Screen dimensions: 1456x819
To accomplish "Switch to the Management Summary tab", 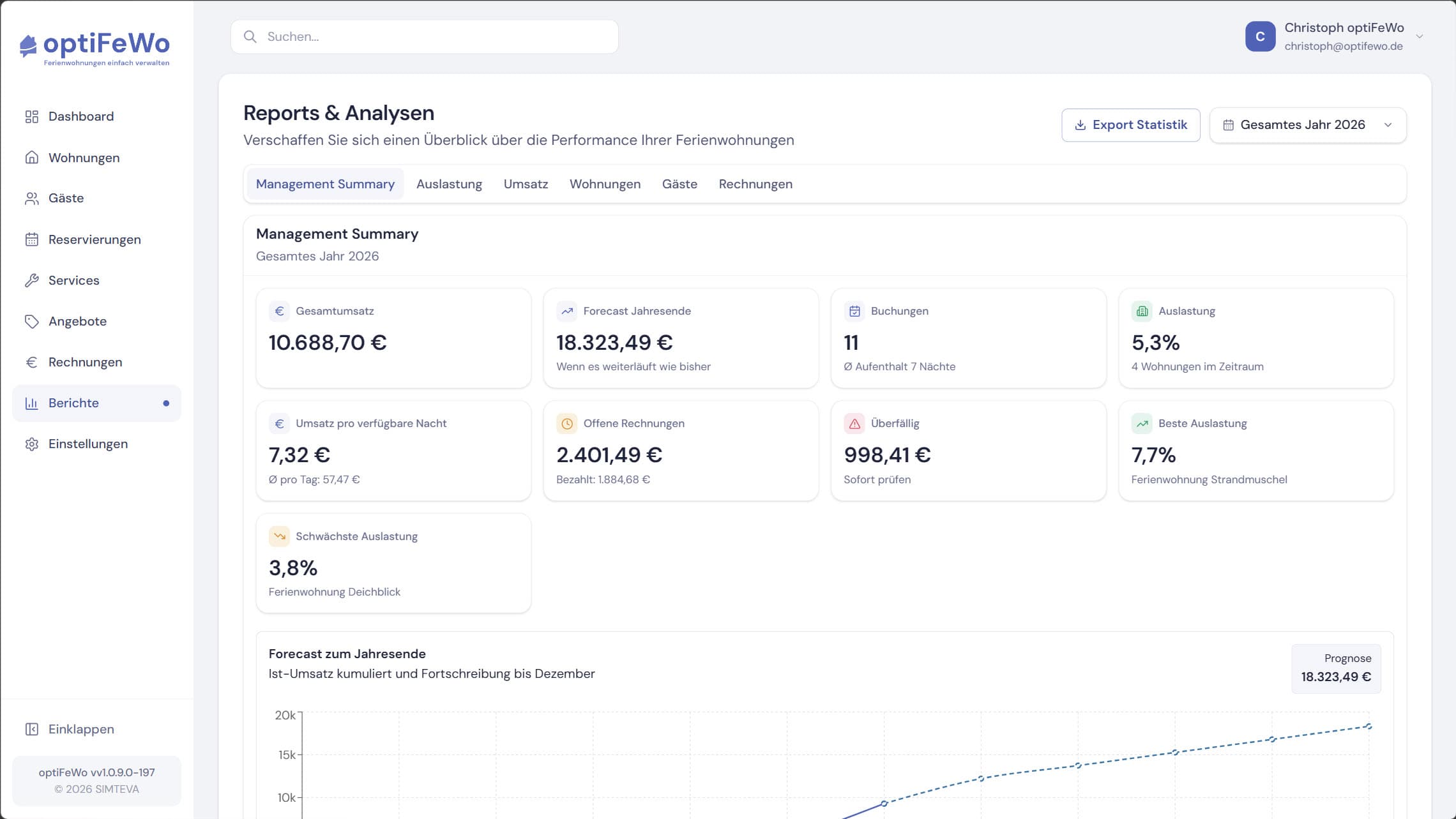I will (325, 184).
